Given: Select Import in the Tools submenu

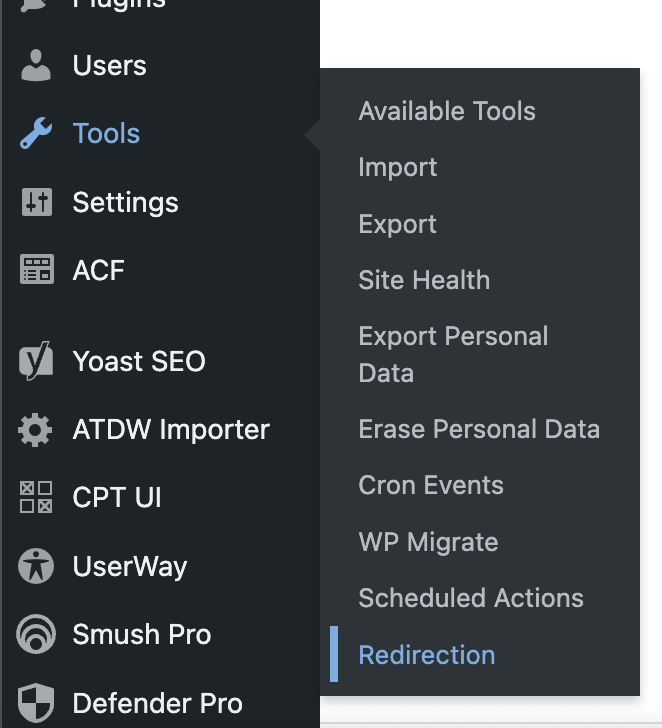Looking at the screenshot, I should [x=398, y=168].
